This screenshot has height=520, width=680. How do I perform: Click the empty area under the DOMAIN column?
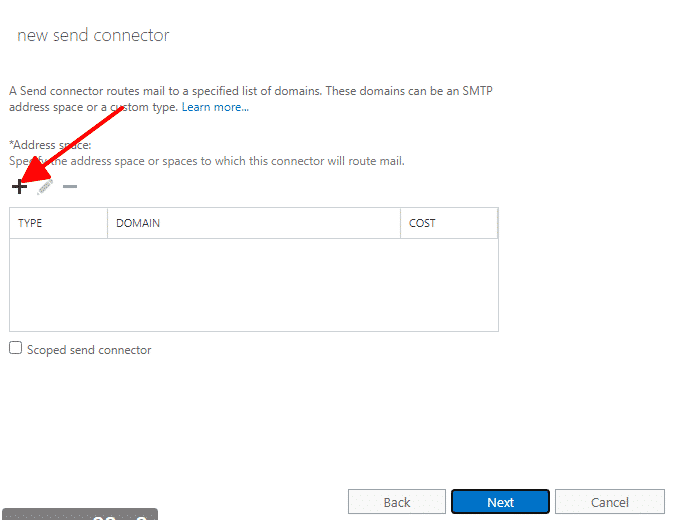(x=253, y=284)
